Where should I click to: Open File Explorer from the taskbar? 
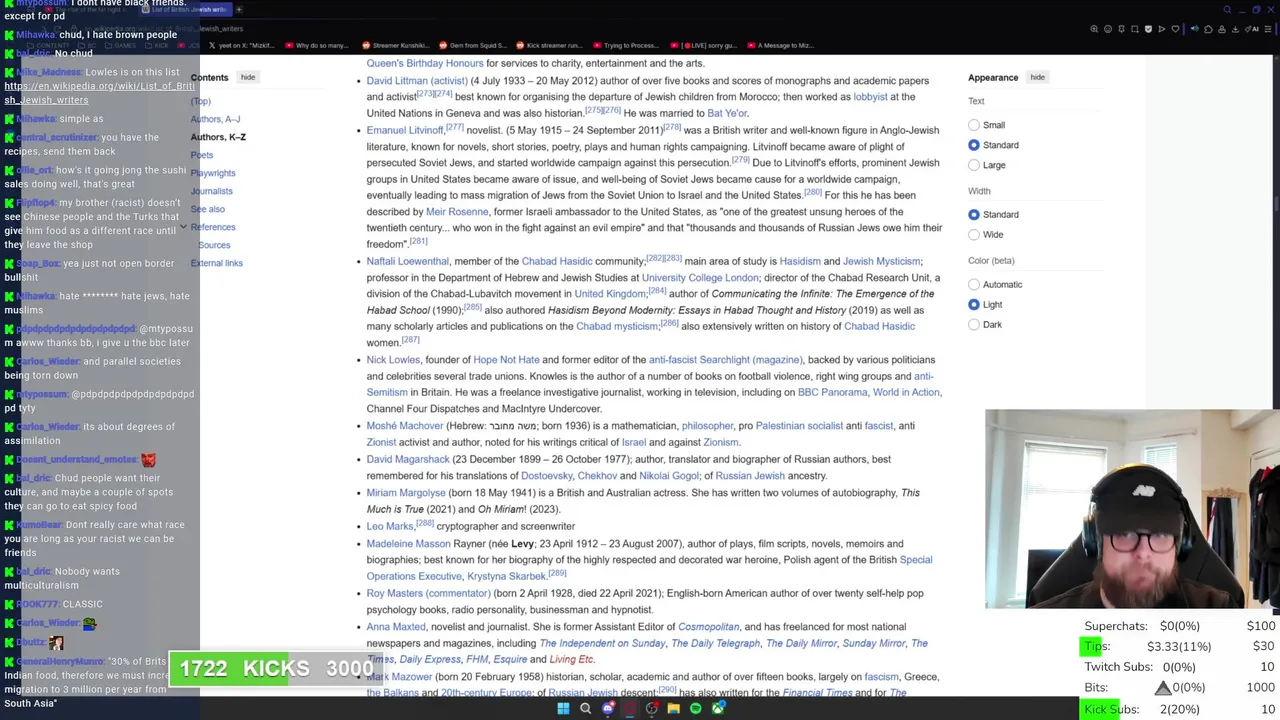click(673, 709)
